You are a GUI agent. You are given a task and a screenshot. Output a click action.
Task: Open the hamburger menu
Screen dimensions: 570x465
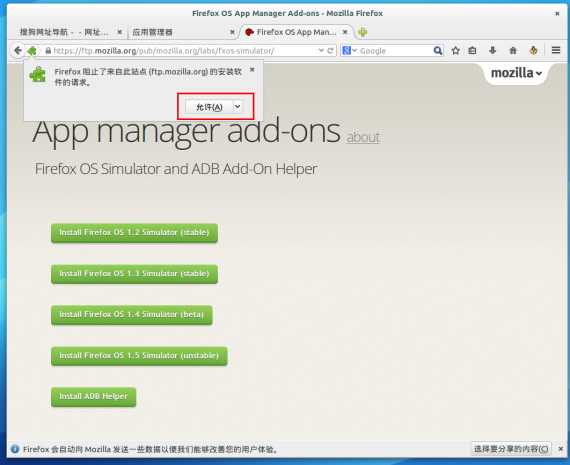click(556, 50)
